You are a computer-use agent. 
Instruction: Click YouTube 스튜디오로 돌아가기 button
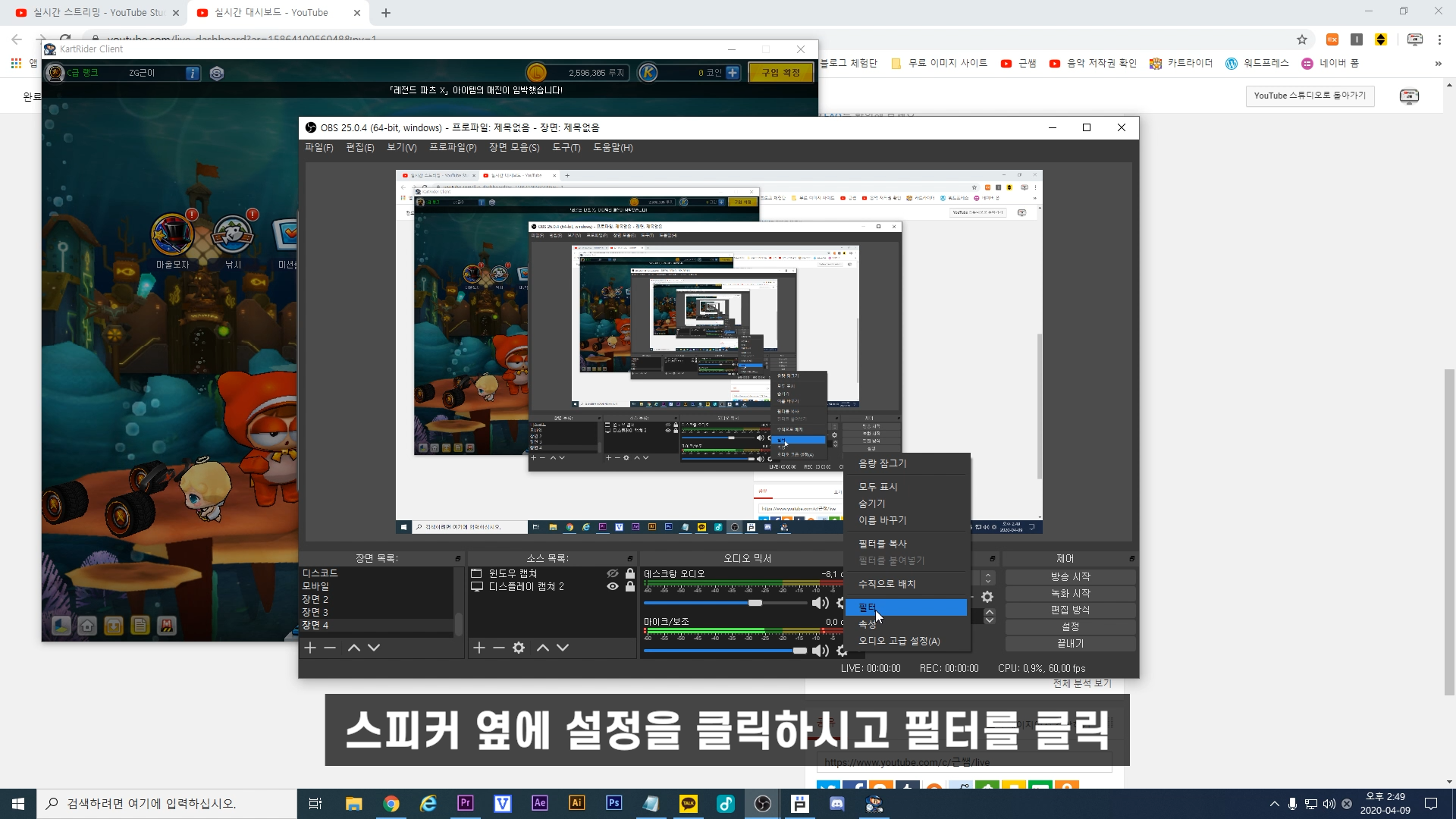pos(1310,96)
